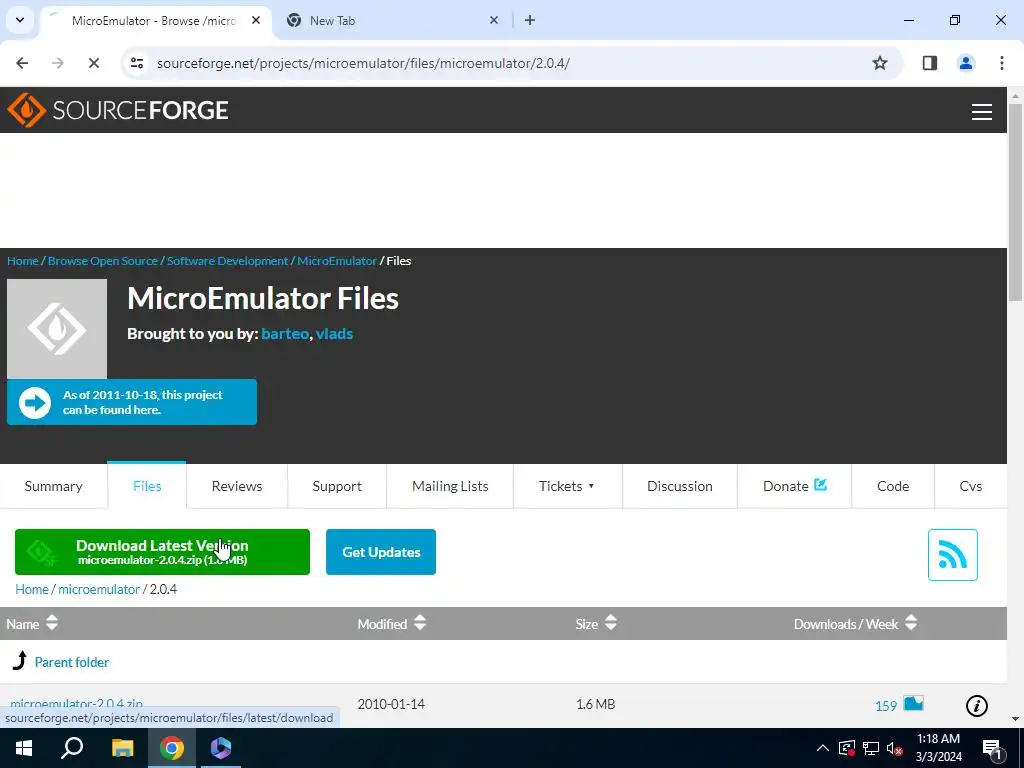Open the Discussion tab

680,486
